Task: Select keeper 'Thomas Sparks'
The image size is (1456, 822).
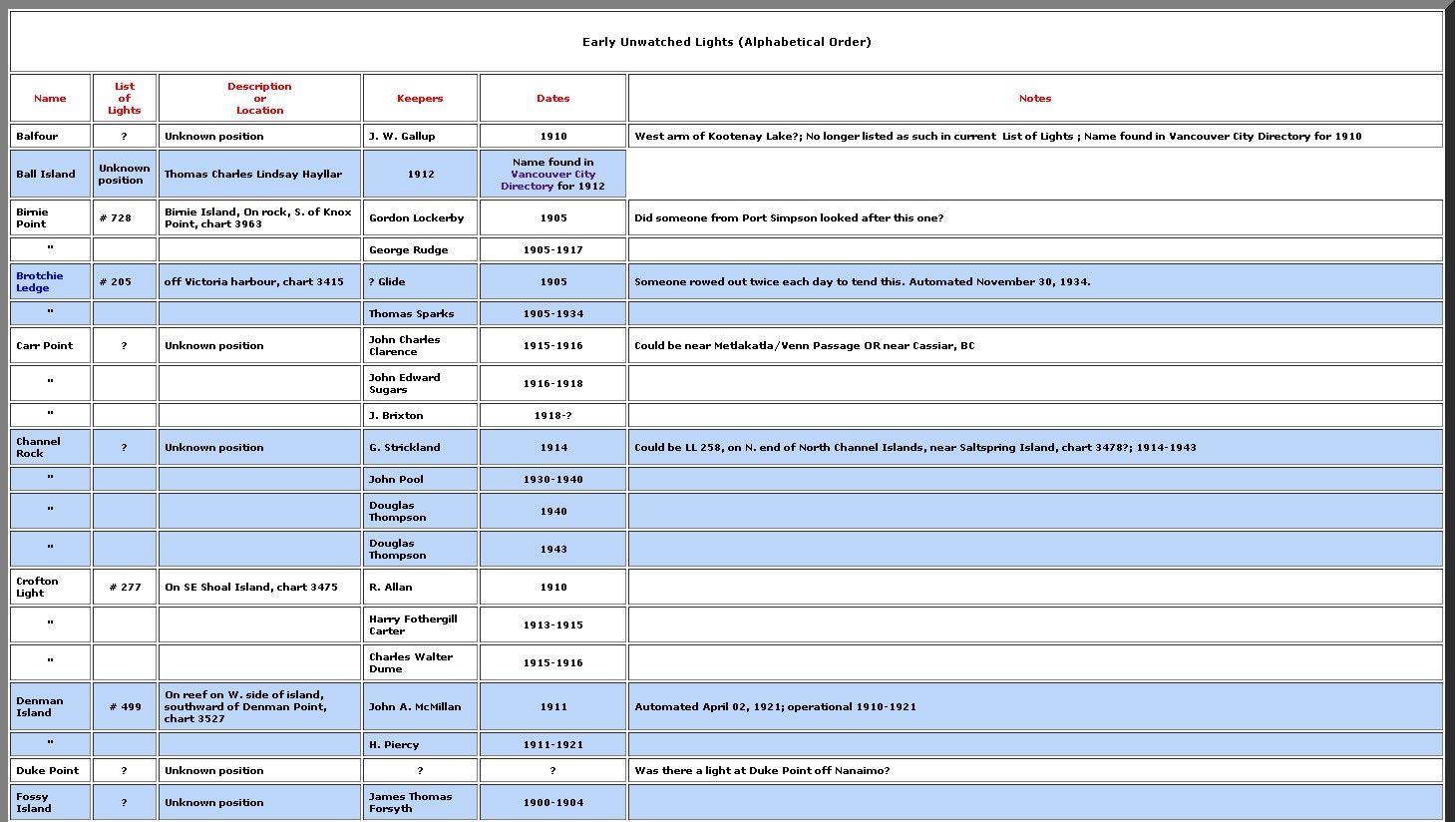Action: (420, 313)
